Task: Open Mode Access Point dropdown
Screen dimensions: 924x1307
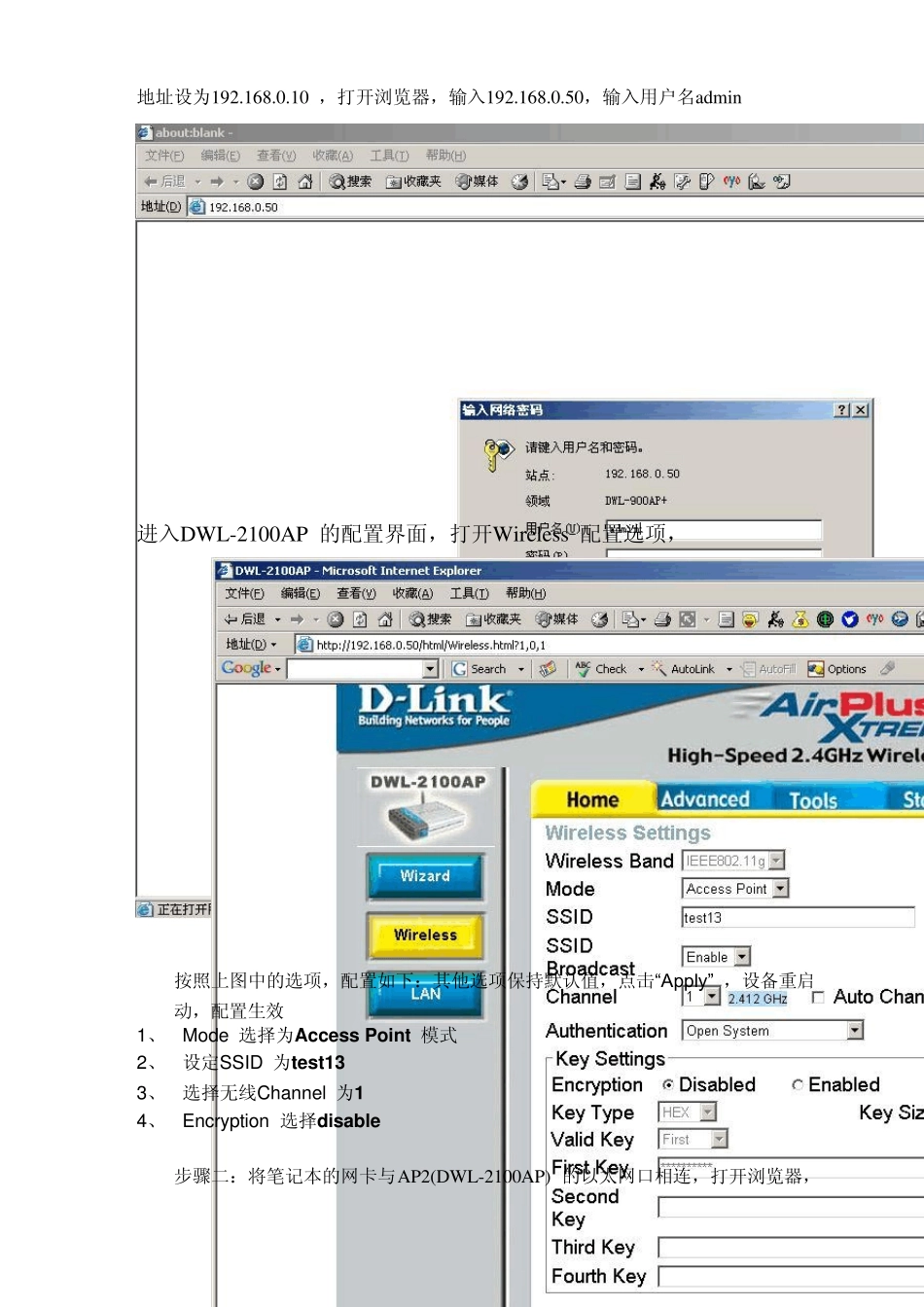Action: pos(781,889)
